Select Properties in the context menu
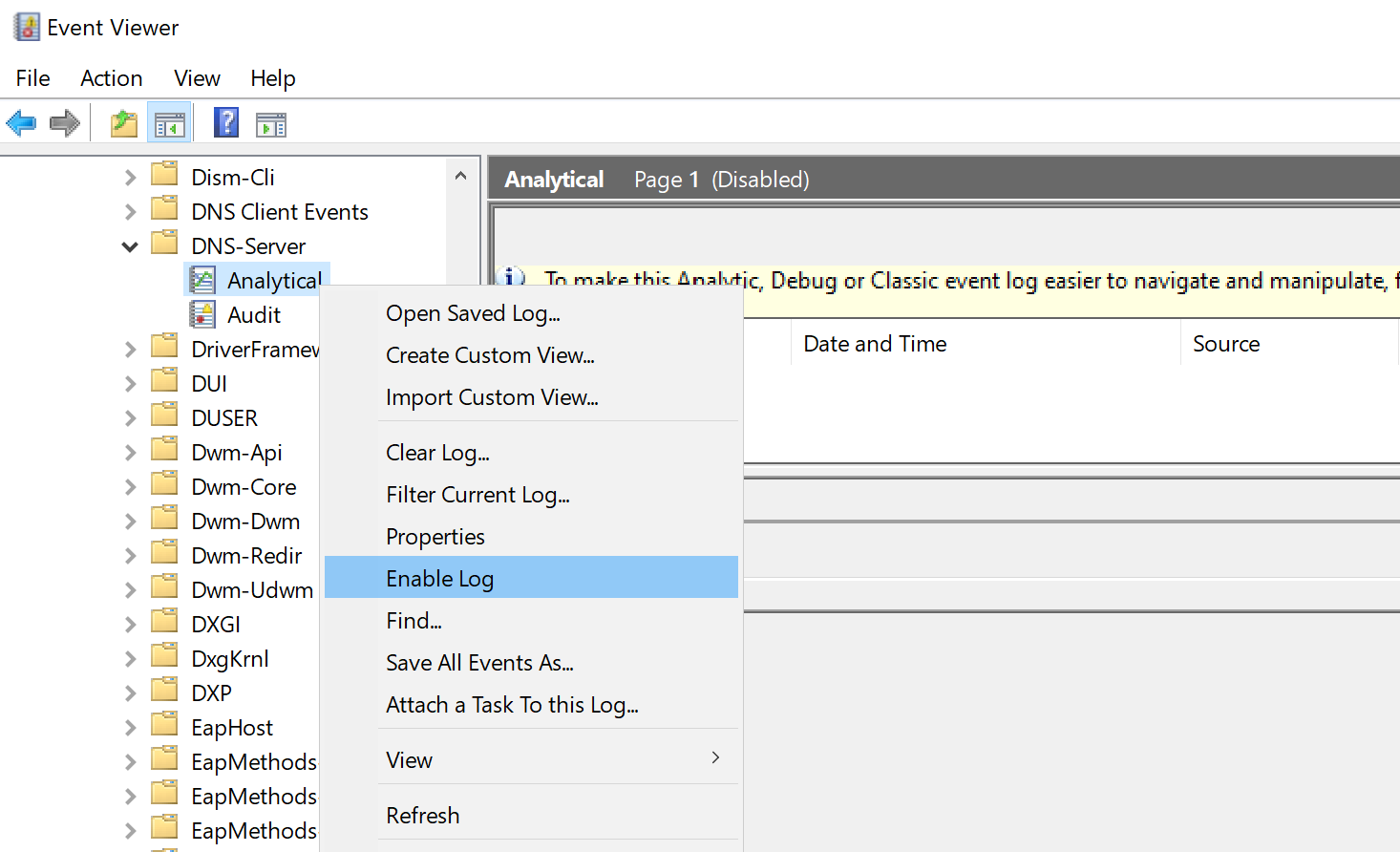Image resolution: width=1400 pixels, height=852 pixels. coord(435,537)
